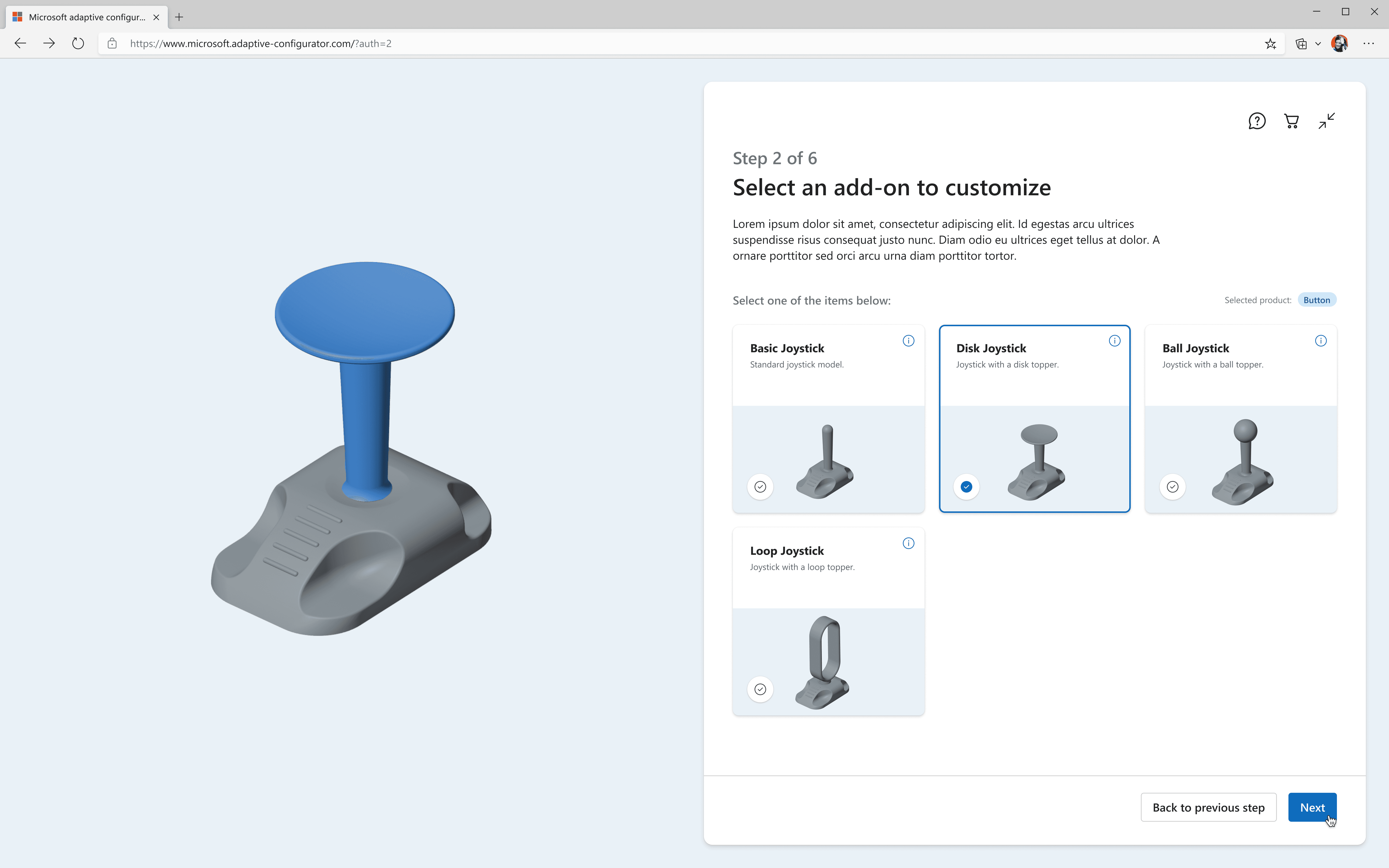Select the Ball Joystick checkmark
The height and width of the screenshot is (868, 1389).
tap(1173, 487)
